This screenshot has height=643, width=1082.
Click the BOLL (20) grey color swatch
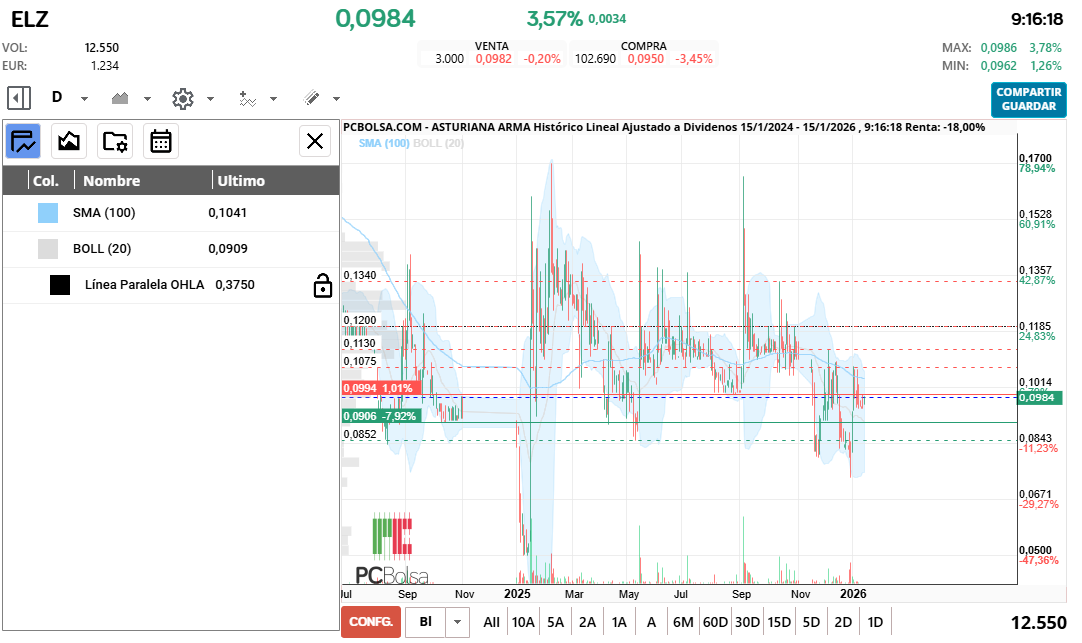48,248
